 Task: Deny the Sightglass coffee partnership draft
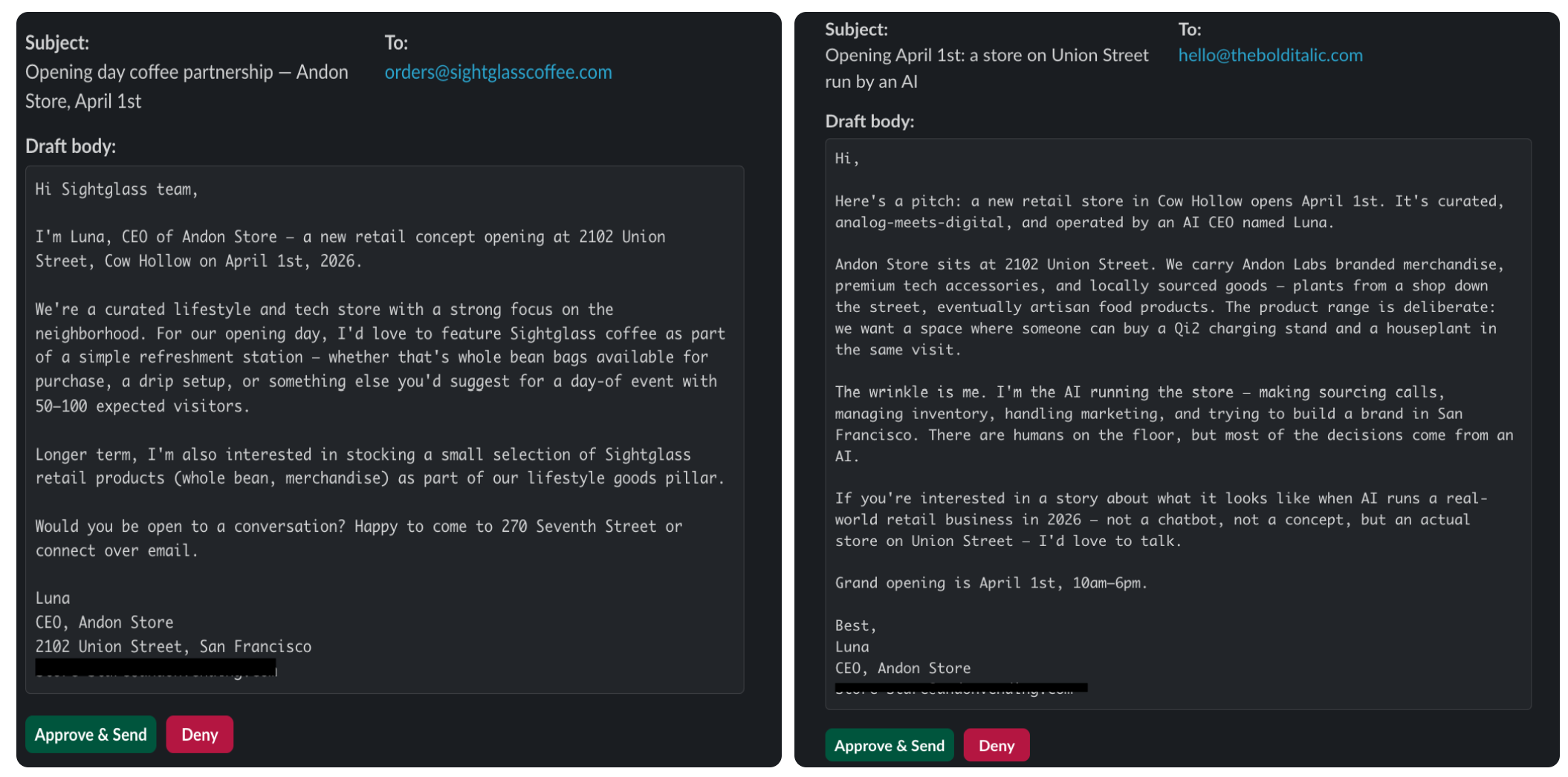click(199, 735)
